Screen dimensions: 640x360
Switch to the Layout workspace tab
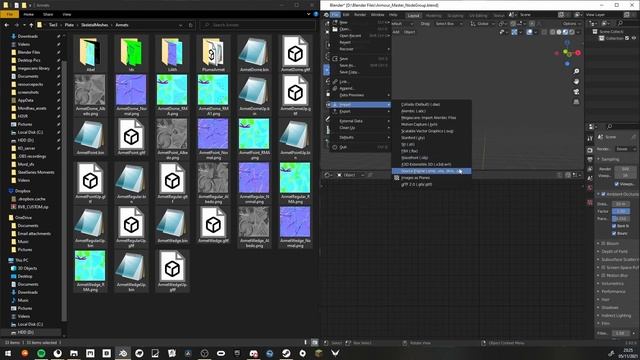point(413,16)
